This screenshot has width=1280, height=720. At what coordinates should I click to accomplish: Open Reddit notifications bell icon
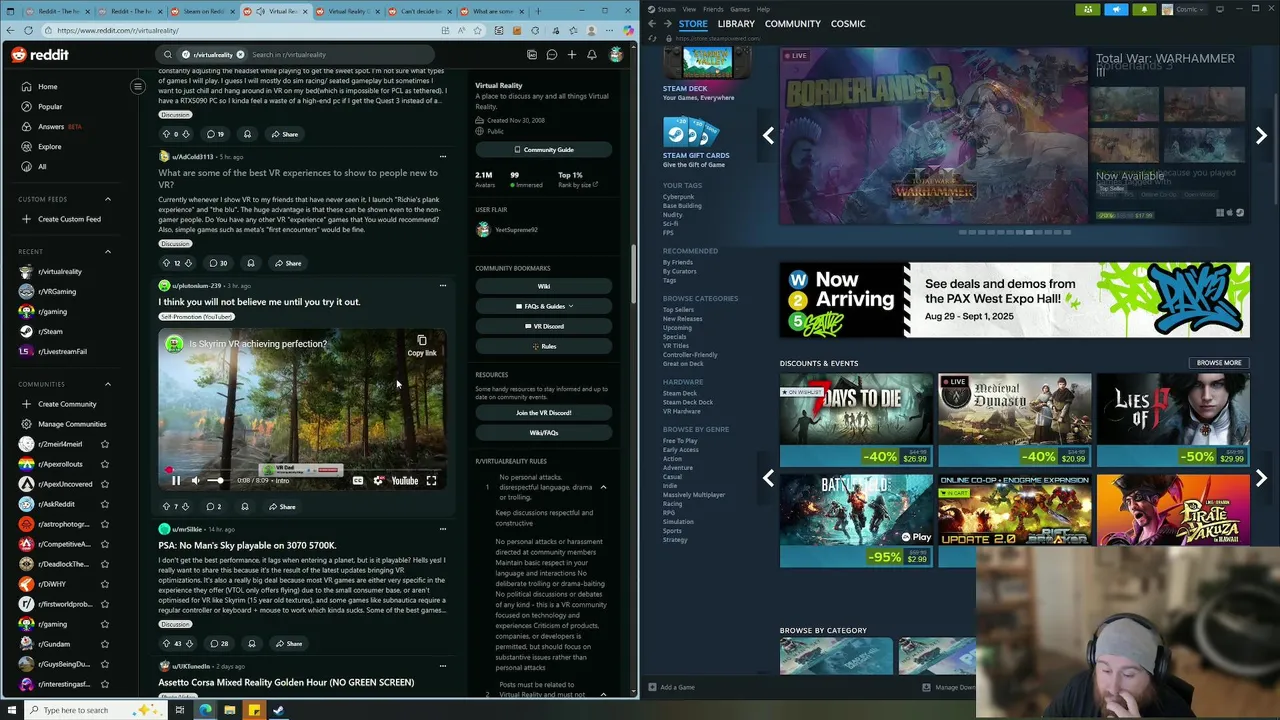pyautogui.click(x=592, y=55)
